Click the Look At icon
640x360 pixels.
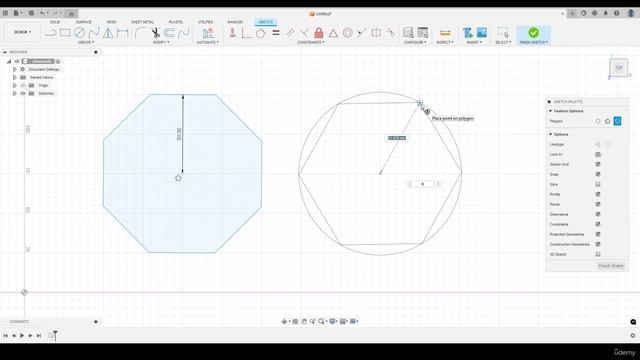coord(598,154)
